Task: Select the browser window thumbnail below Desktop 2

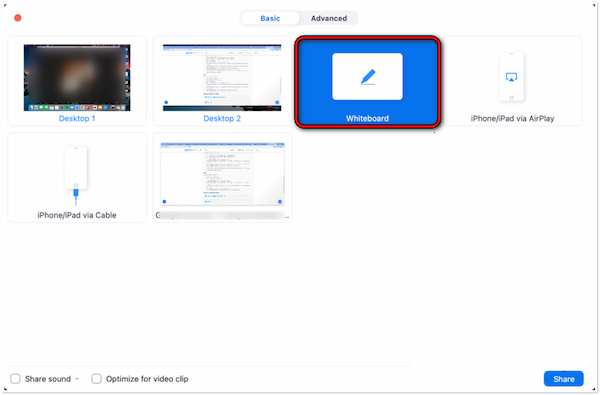Action: point(222,174)
